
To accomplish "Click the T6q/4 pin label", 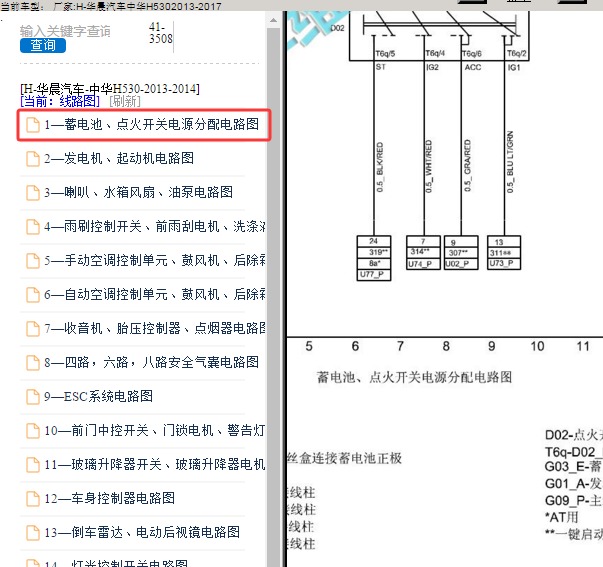I will 435,53.
